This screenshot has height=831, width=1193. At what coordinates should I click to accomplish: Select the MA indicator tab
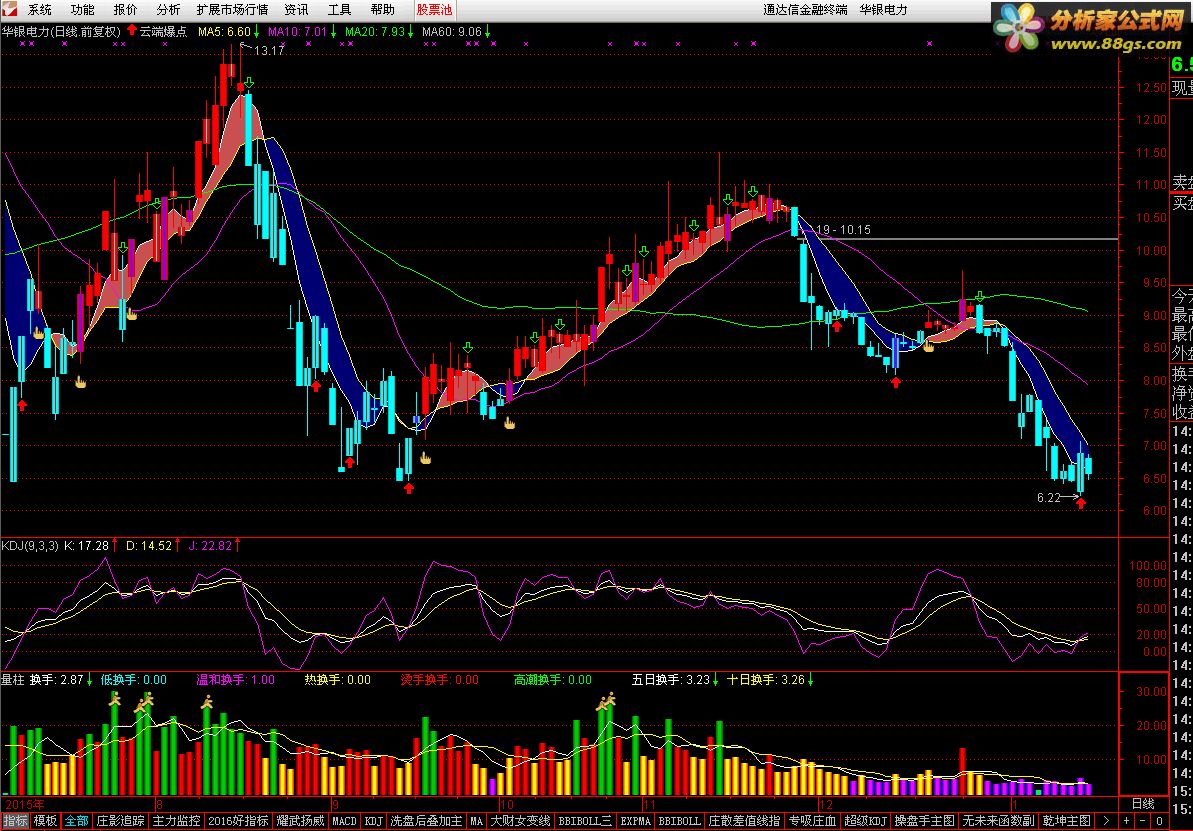[476, 821]
